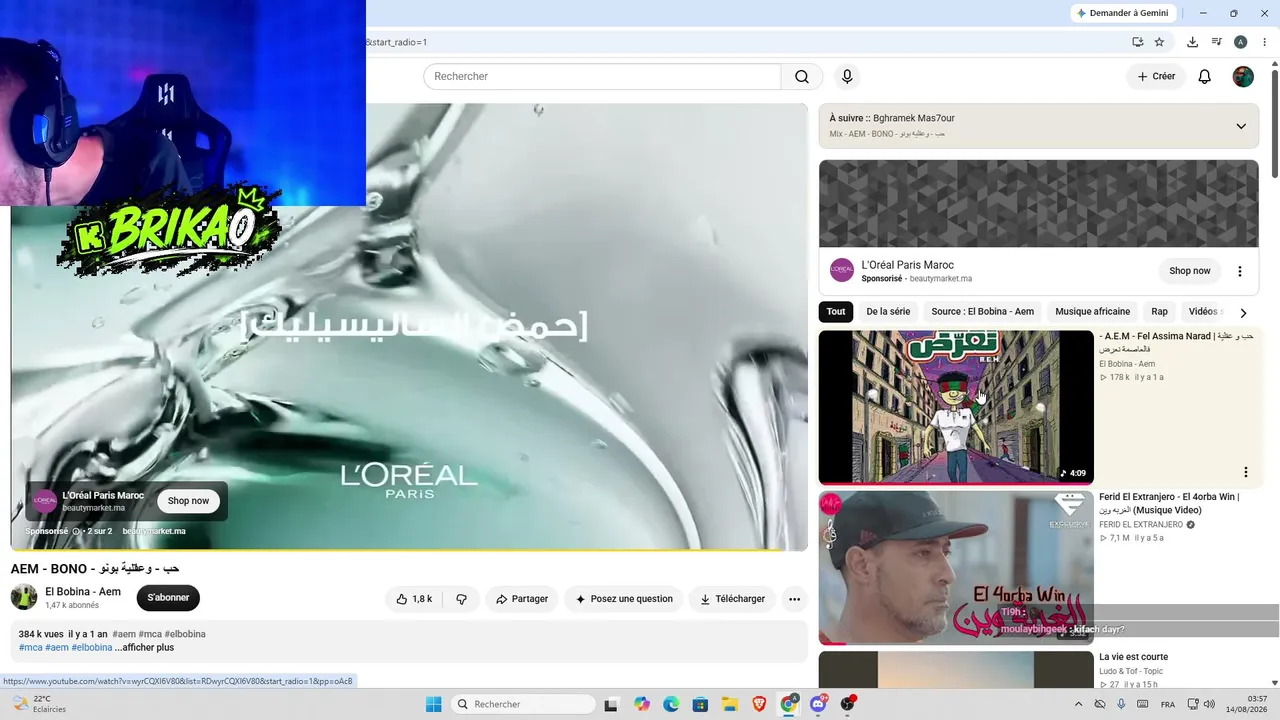This screenshot has height=720, width=1280.
Task: Open the El Bobina - Aem channel name link
Action: tap(83, 592)
